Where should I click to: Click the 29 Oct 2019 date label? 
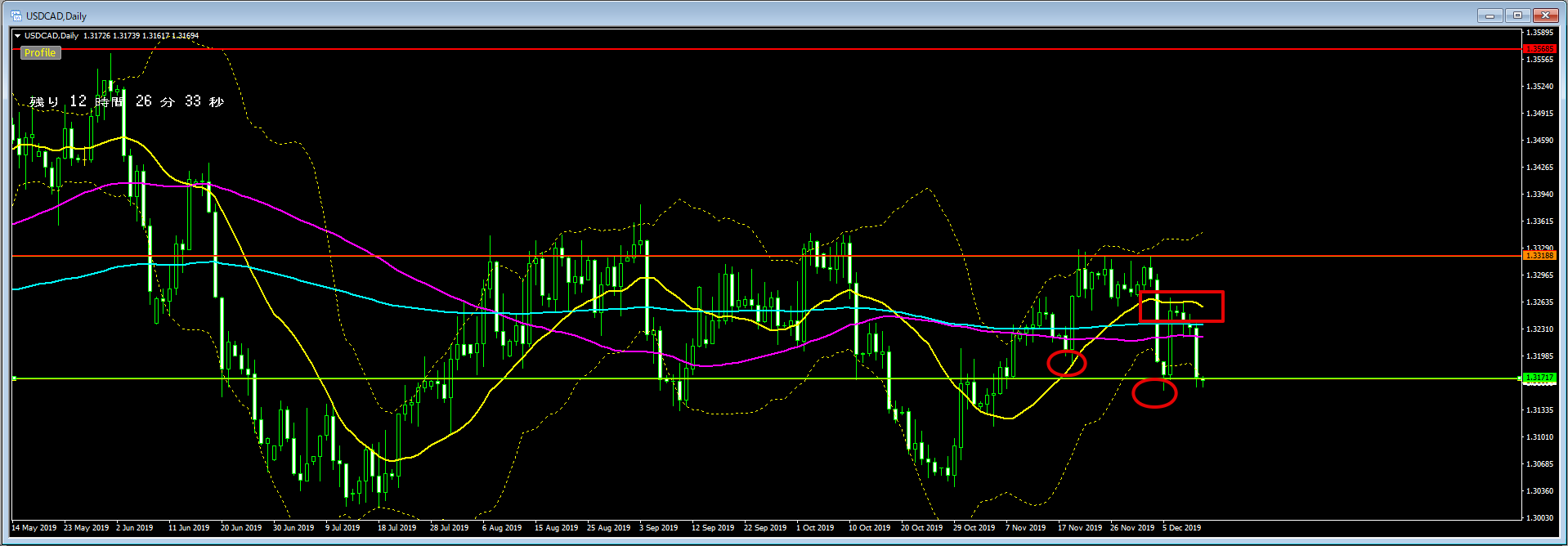974,528
